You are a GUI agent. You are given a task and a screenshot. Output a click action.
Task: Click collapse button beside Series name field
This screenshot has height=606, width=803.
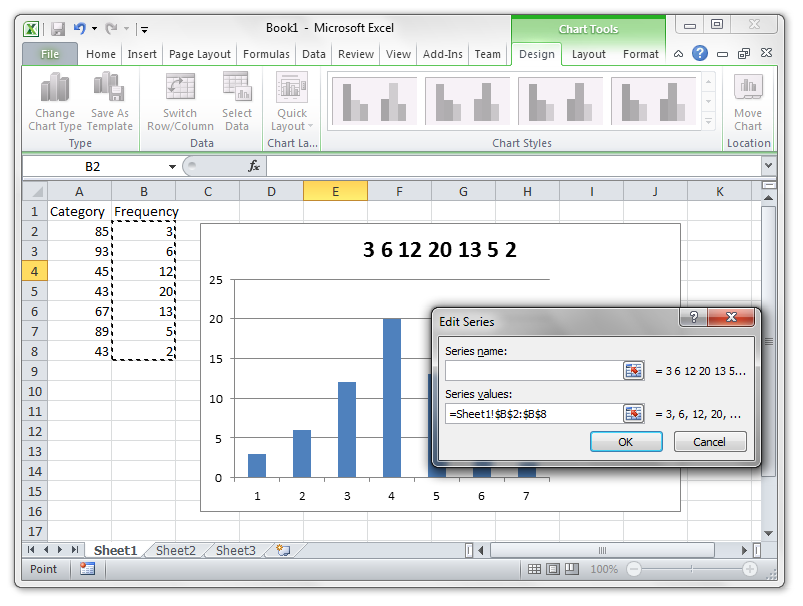pyautogui.click(x=633, y=370)
